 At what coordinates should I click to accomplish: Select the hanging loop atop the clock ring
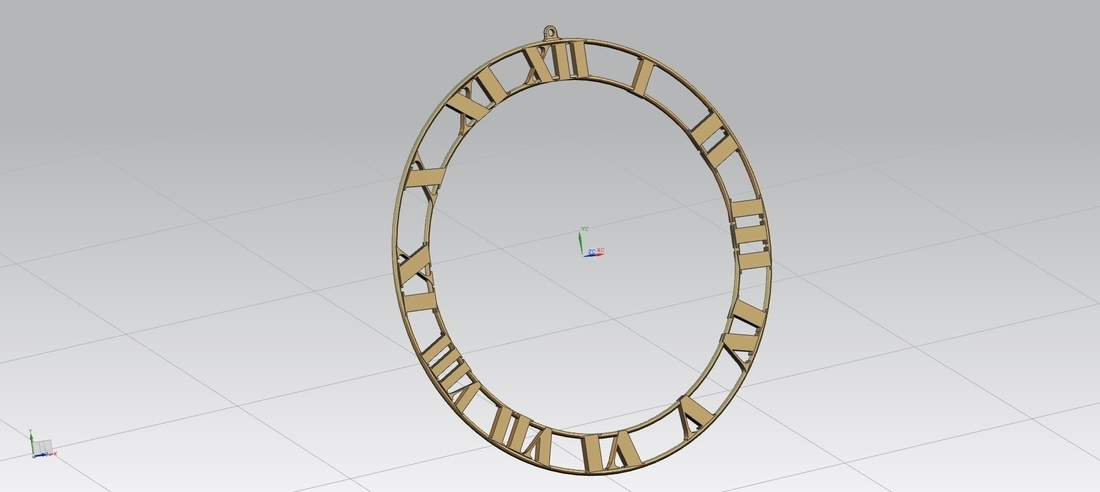click(x=551, y=32)
